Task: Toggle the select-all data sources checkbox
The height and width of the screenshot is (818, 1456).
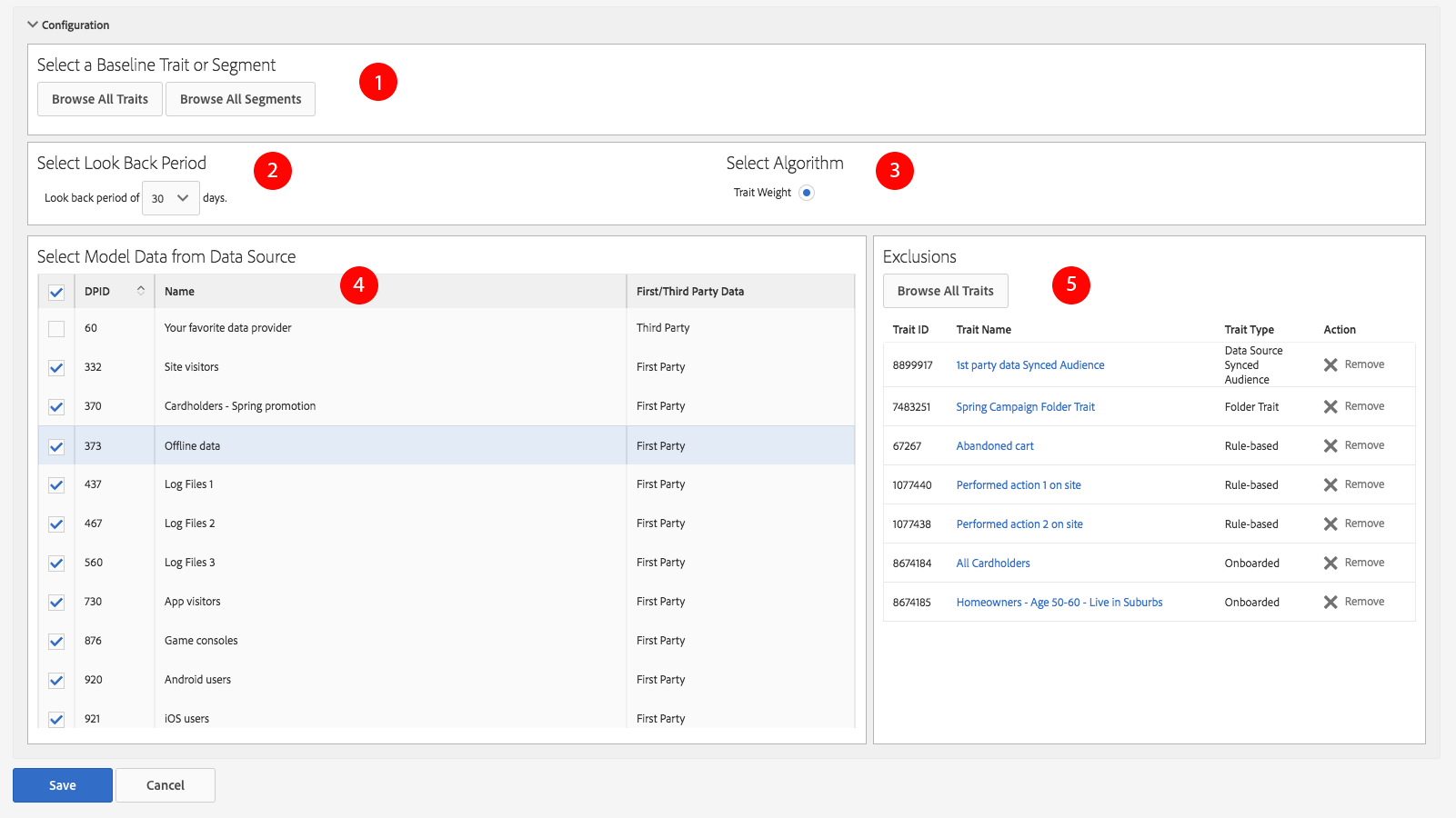Action: pos(56,293)
